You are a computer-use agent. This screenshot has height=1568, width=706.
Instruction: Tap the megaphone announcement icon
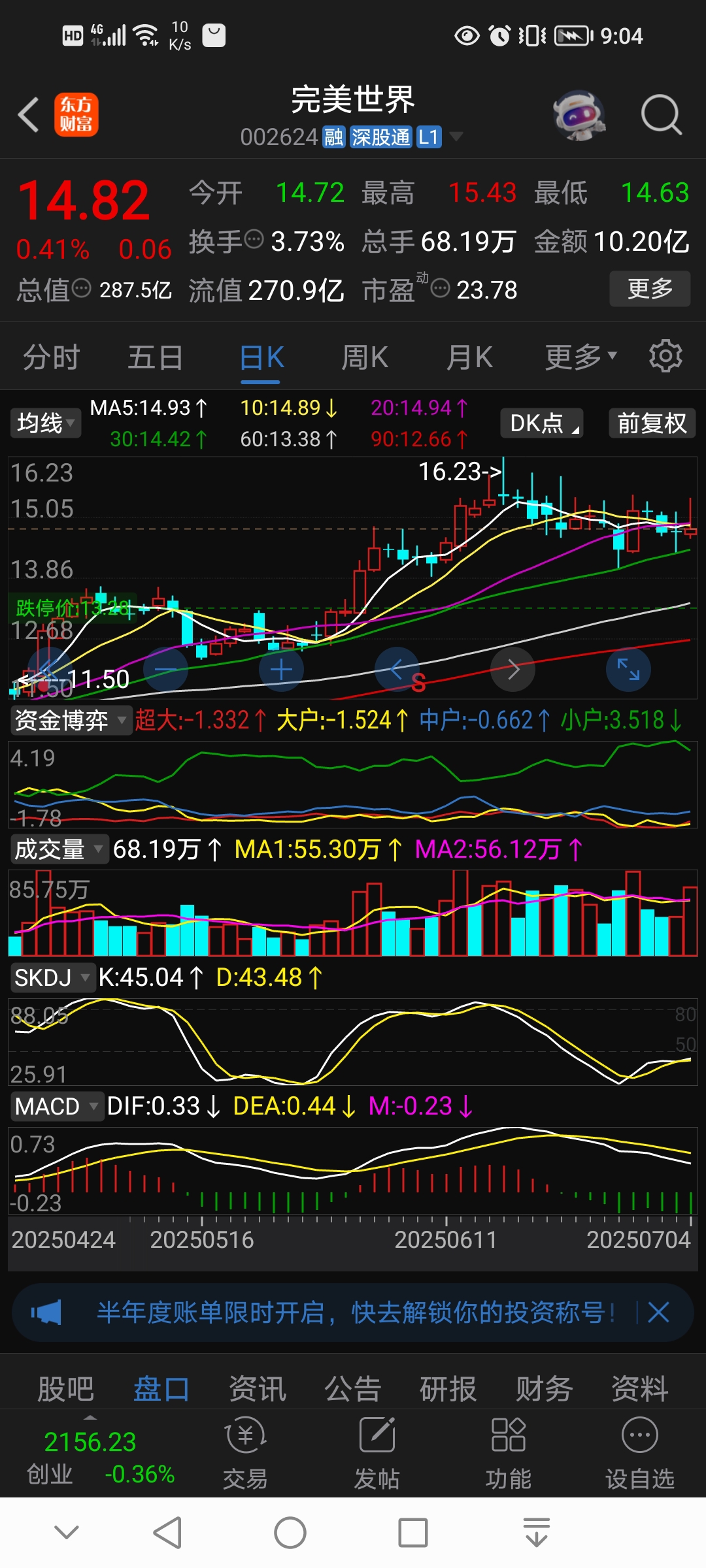(46, 1312)
